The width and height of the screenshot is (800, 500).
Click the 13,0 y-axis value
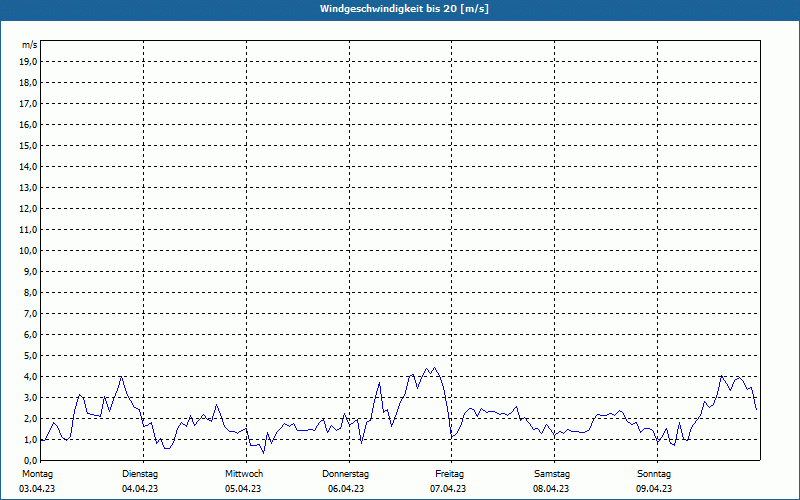28,187
